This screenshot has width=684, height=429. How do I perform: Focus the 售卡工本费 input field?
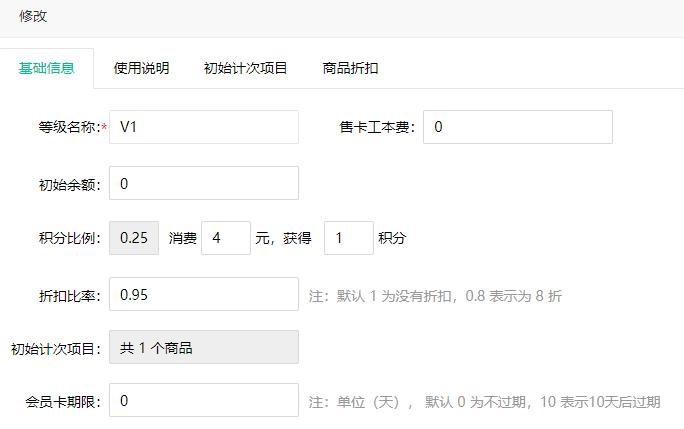[x=517, y=127]
